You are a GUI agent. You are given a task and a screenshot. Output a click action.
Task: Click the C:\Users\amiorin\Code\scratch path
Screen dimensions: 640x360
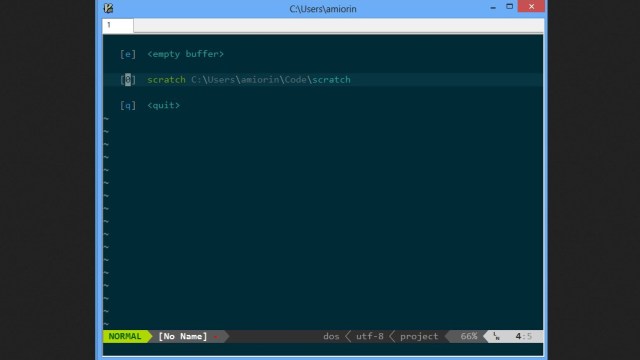coord(271,80)
